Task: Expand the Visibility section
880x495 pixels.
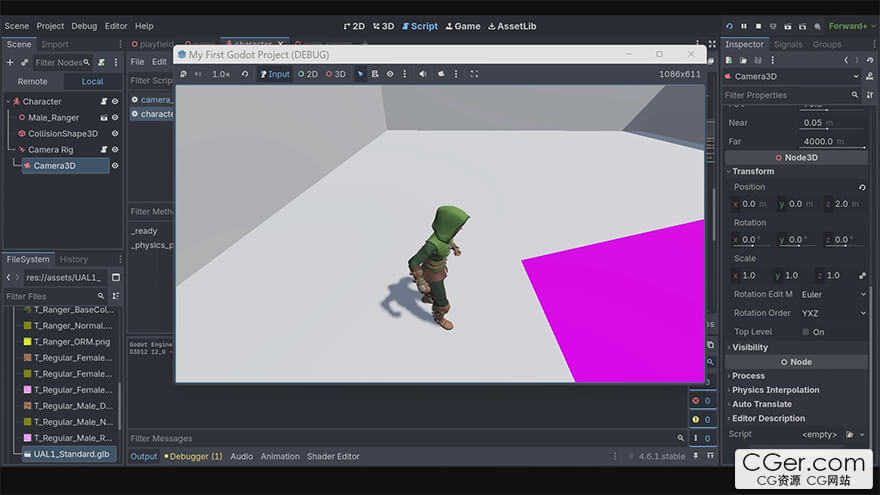Action: pos(750,347)
